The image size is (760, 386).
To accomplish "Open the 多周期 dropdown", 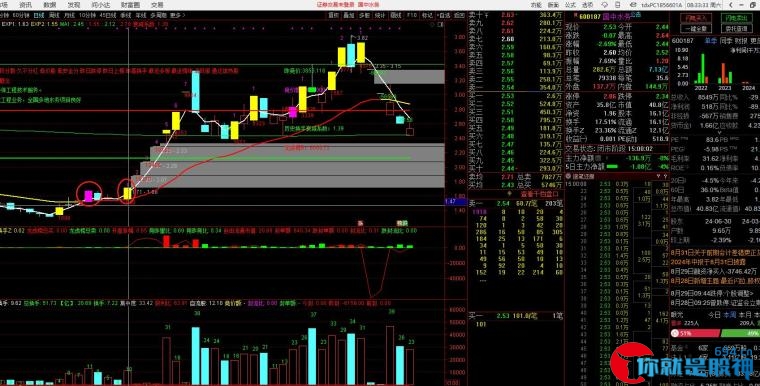I will coord(157,15).
